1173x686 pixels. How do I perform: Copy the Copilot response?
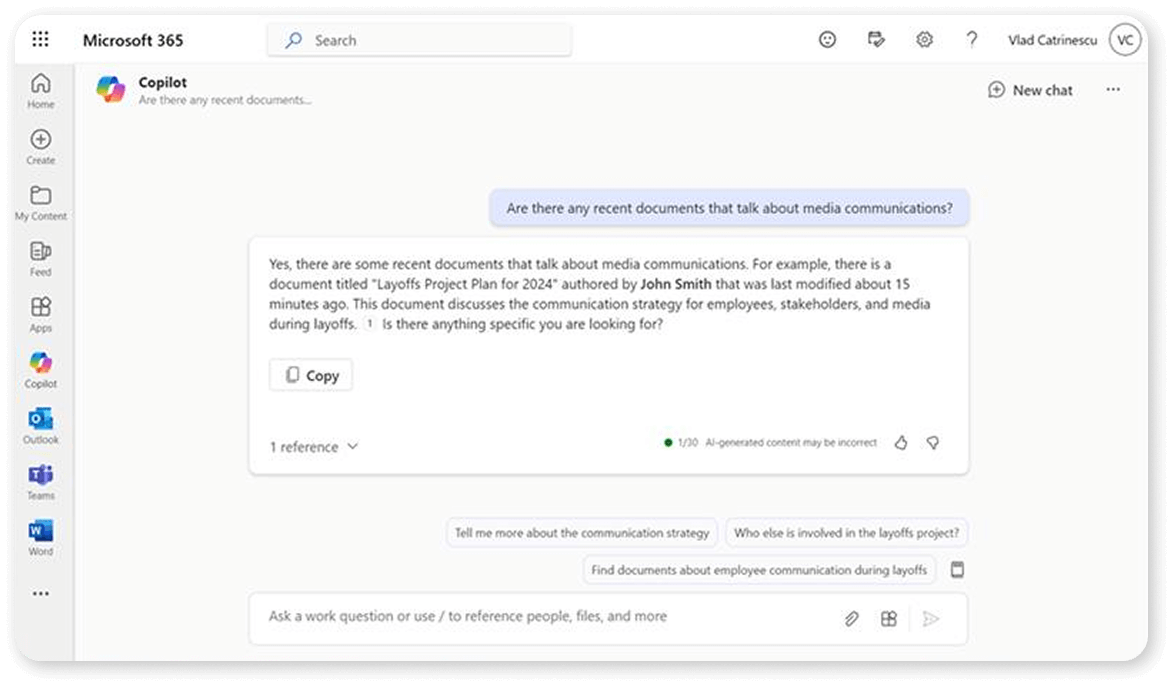click(x=311, y=375)
